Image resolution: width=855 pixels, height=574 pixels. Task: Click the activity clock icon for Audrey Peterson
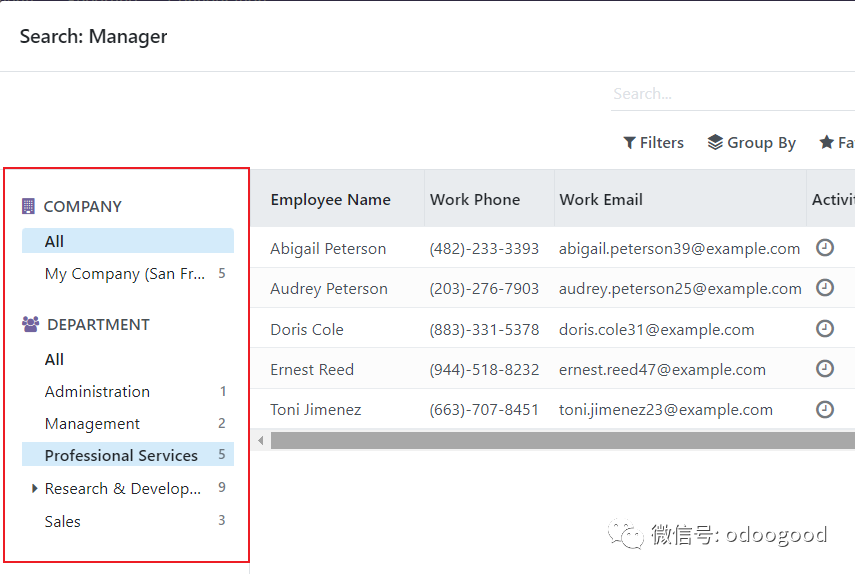825,288
